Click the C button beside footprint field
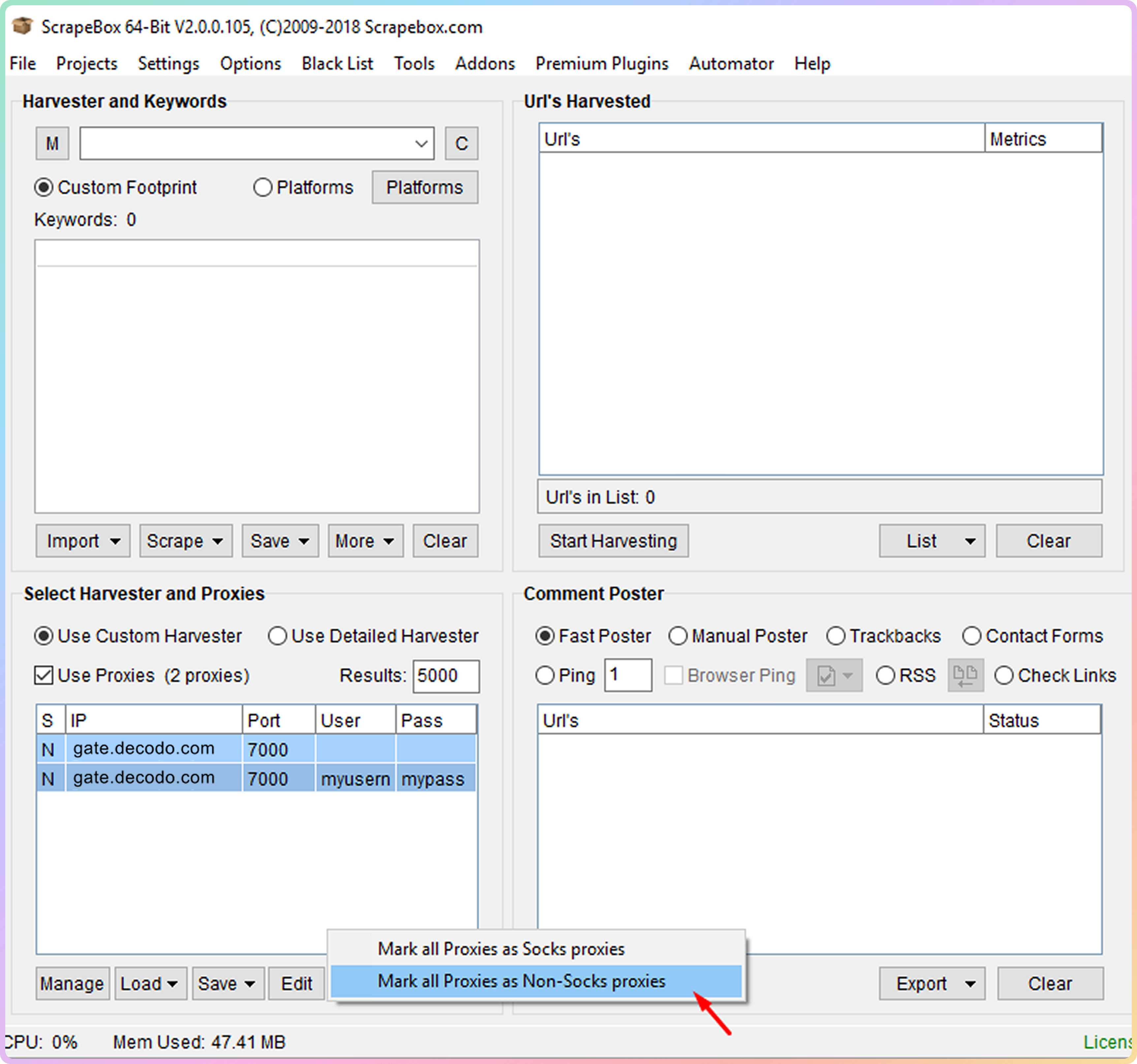1137x1064 pixels. [461, 143]
